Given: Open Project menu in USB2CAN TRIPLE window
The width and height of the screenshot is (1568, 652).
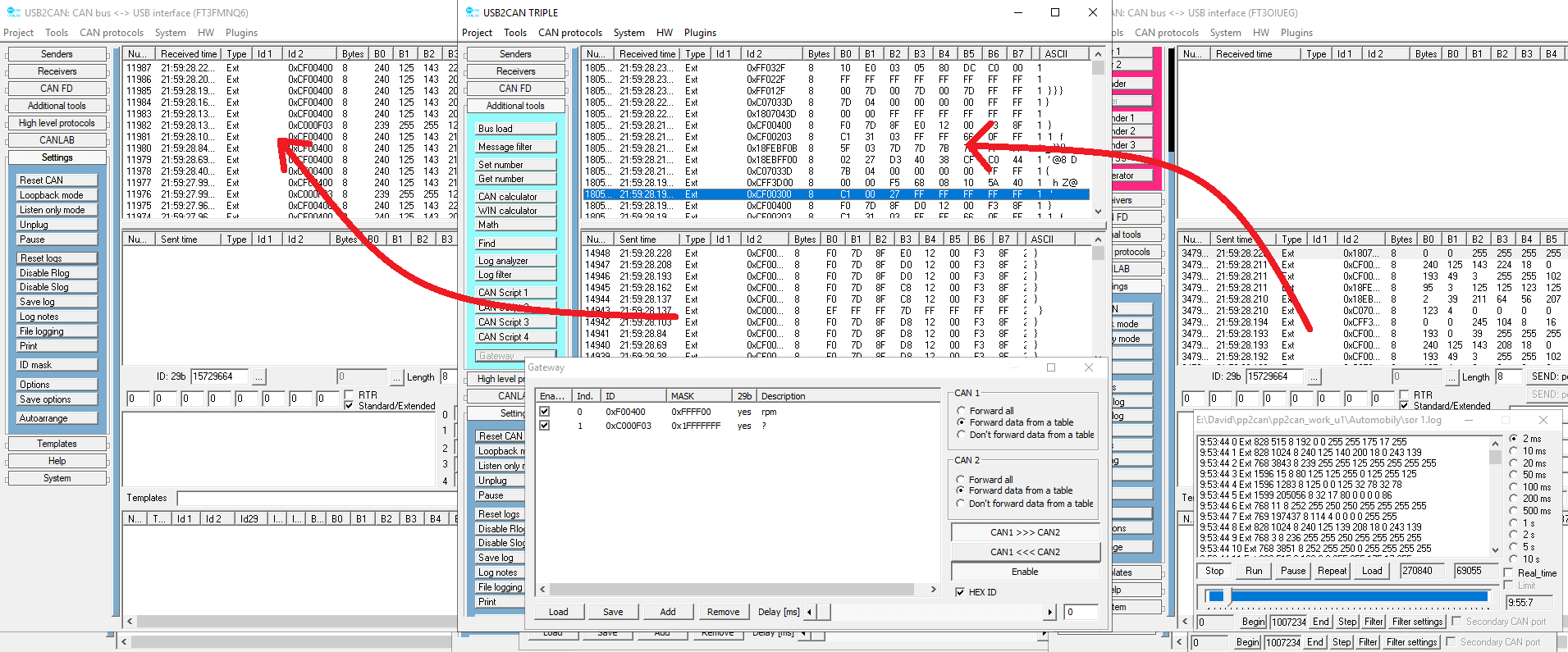Looking at the screenshot, I should [477, 33].
